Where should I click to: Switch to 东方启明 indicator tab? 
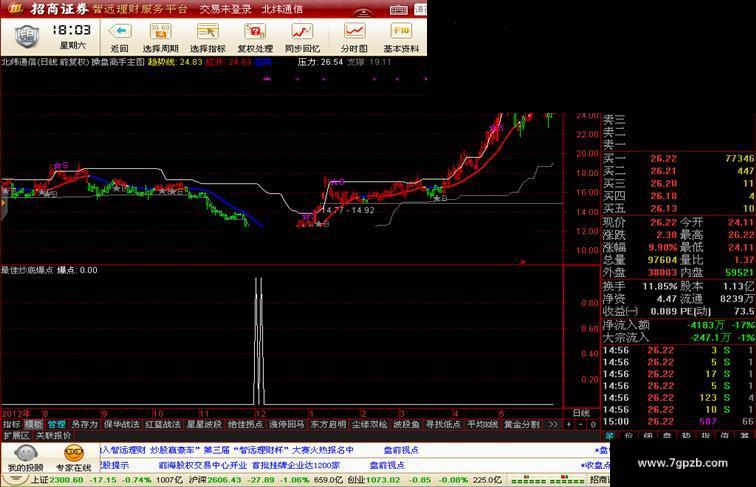(328, 424)
